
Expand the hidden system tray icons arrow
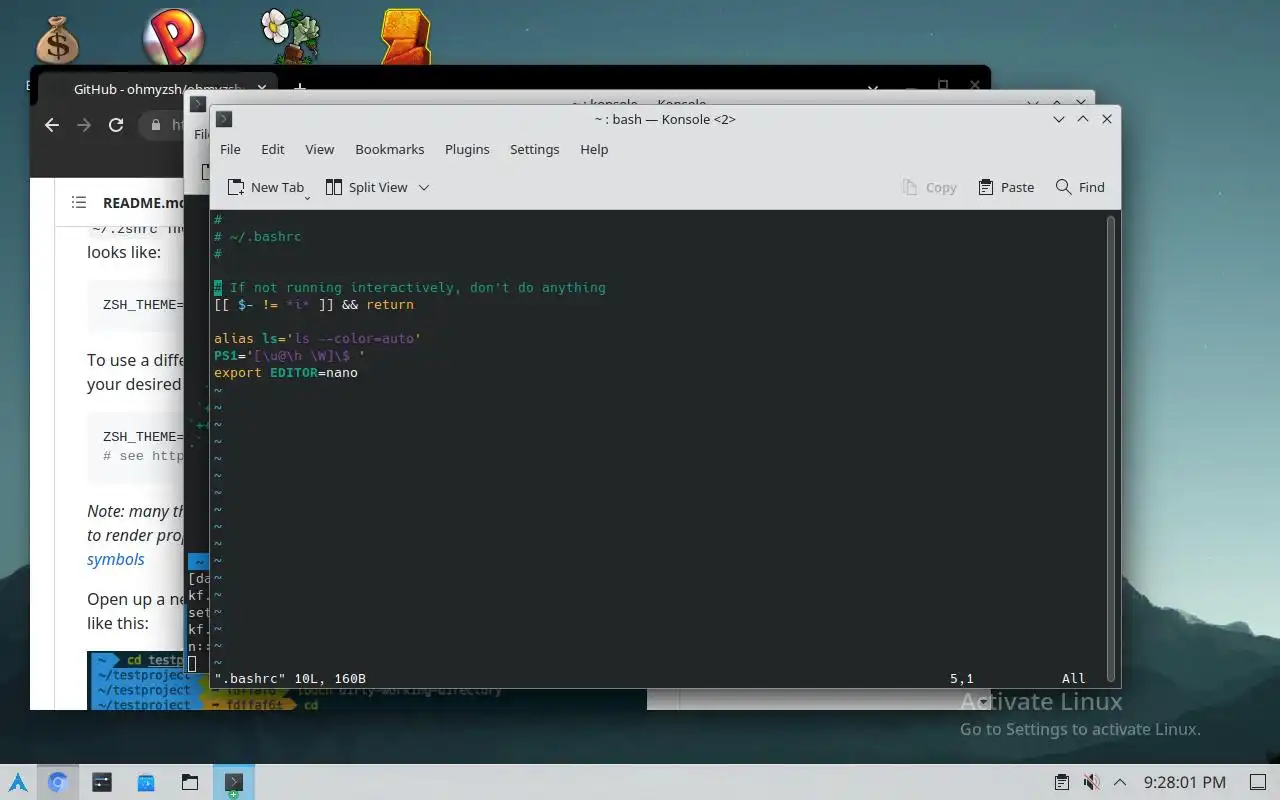pos(1120,782)
